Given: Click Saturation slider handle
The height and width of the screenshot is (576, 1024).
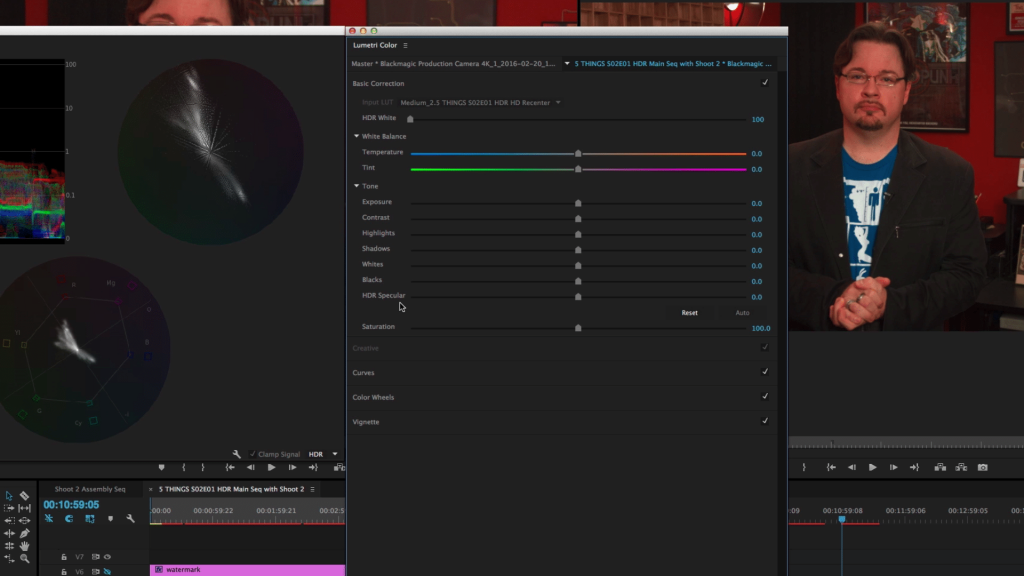Looking at the screenshot, I should 578,328.
